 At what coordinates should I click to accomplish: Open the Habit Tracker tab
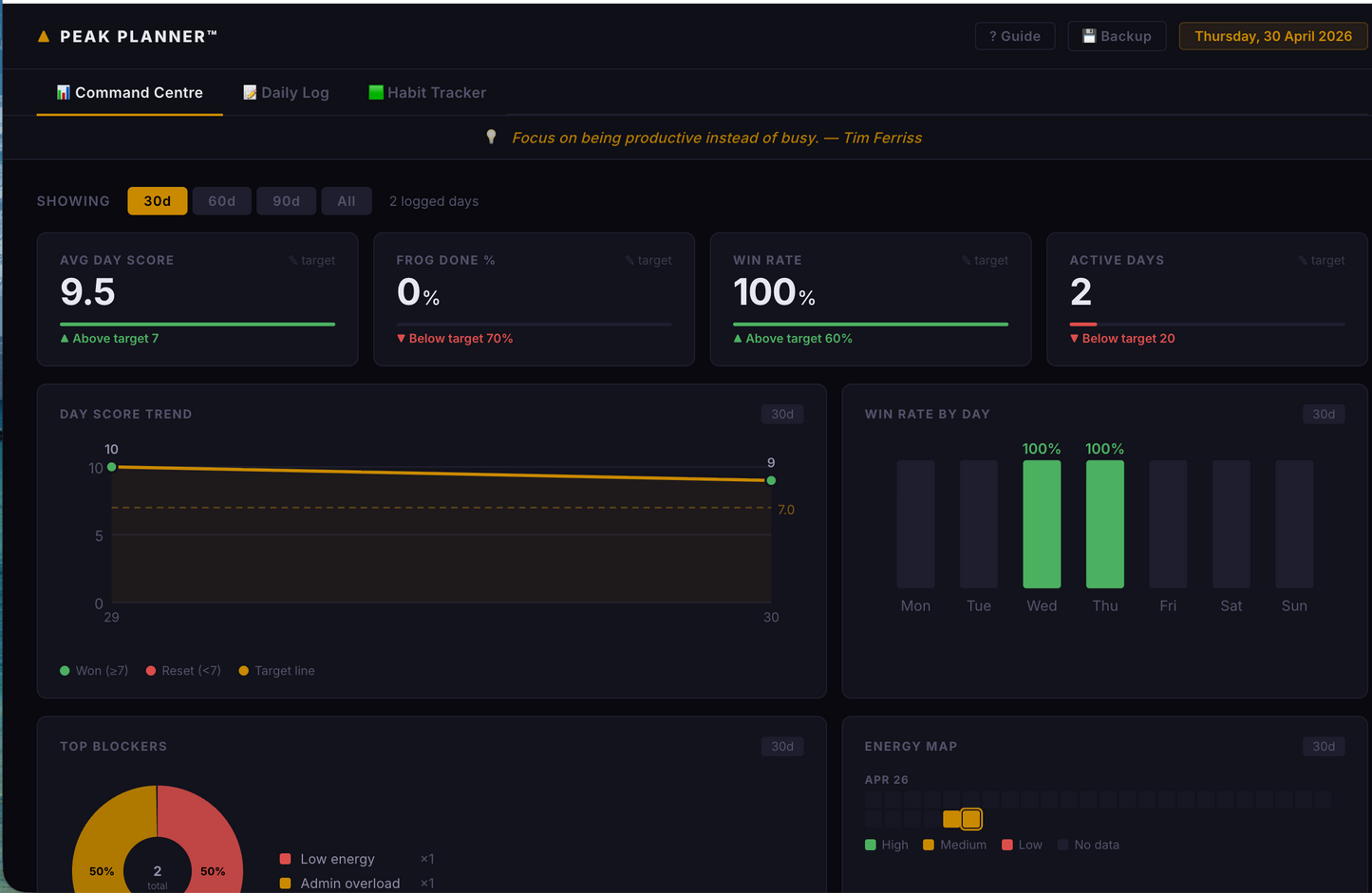tap(427, 93)
